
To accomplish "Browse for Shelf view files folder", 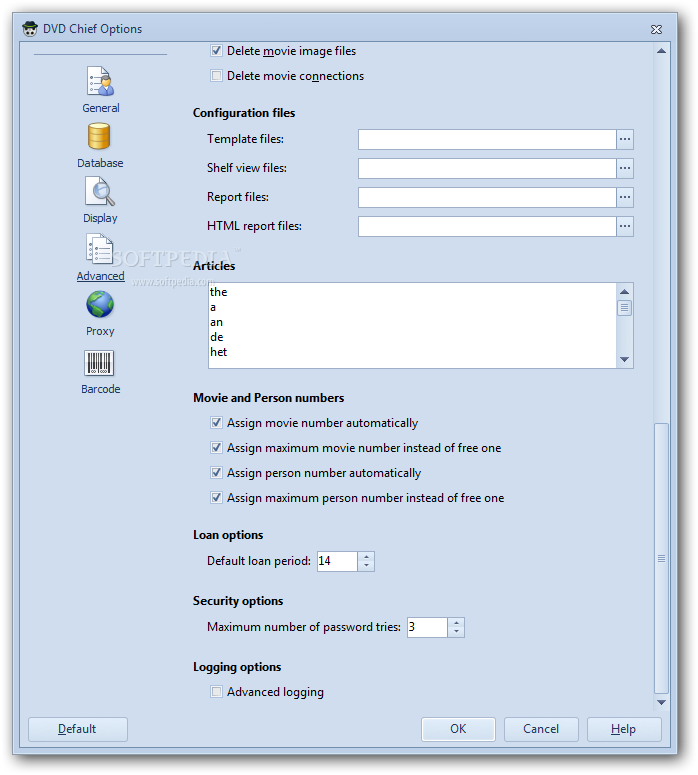I will [625, 169].
